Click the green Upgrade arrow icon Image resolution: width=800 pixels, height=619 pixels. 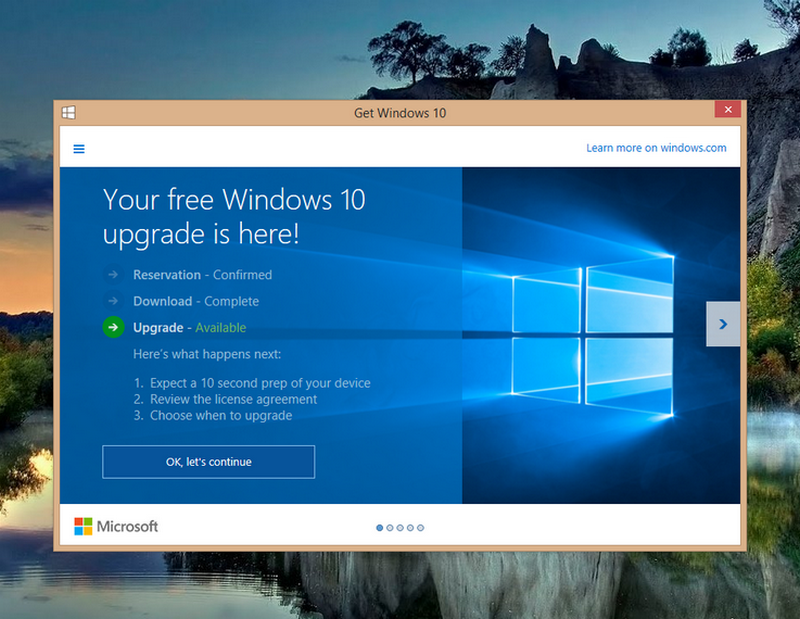(x=113, y=327)
